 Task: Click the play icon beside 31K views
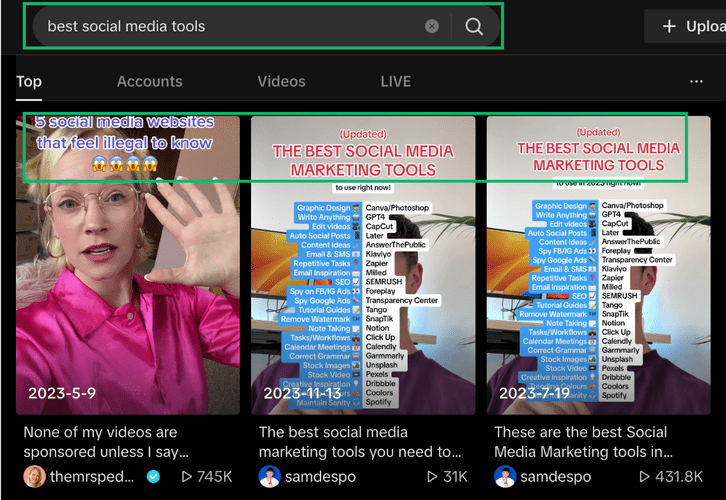click(432, 476)
